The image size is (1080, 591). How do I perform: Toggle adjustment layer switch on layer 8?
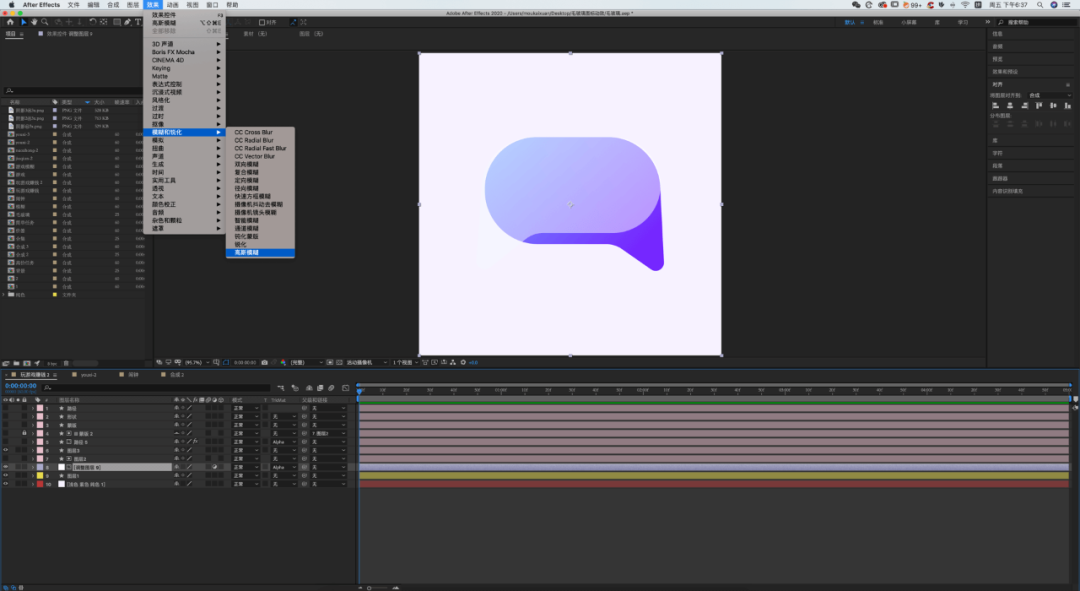point(215,467)
